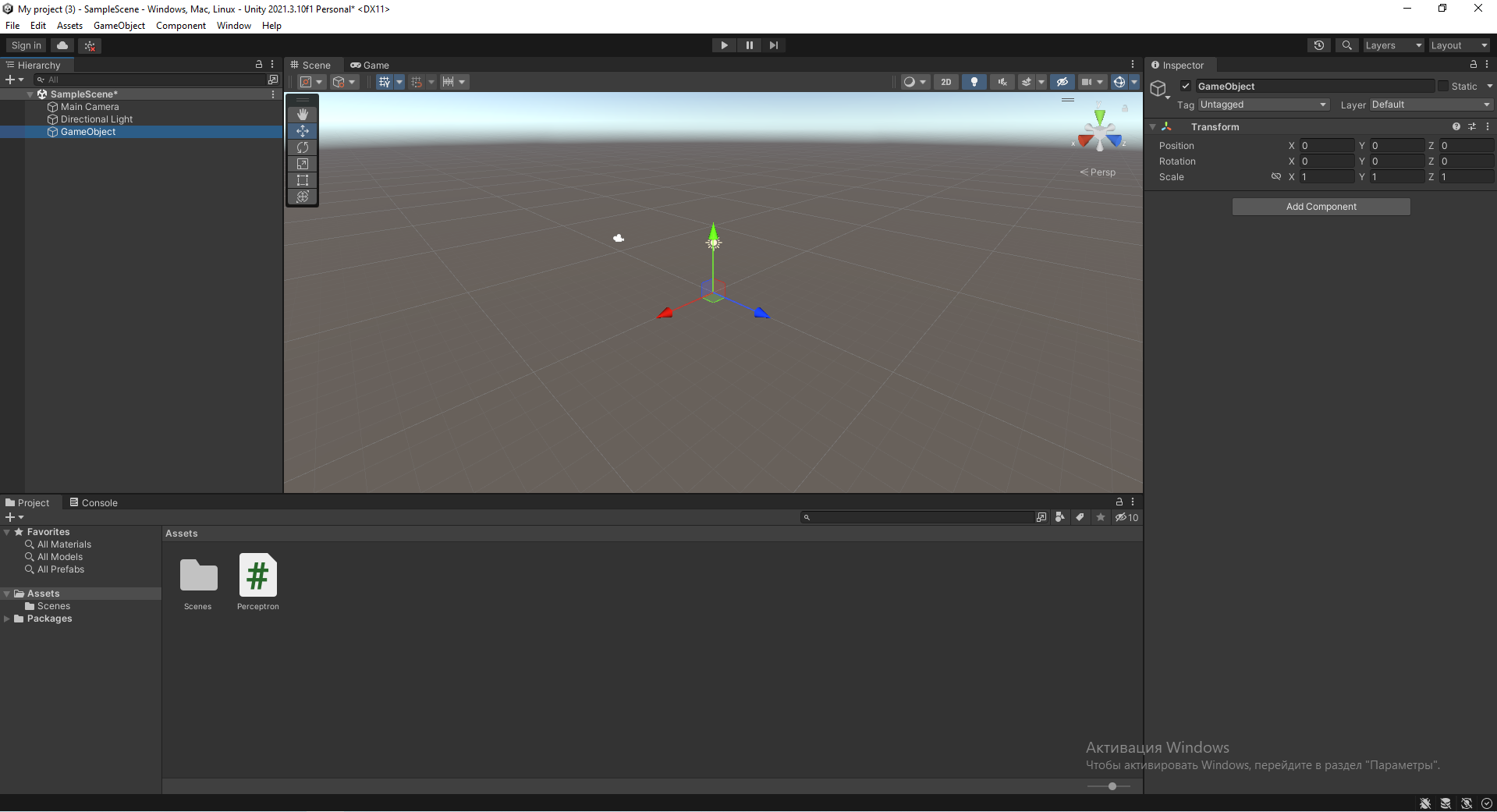Toggle scene audio mute icon

(x=1002, y=82)
